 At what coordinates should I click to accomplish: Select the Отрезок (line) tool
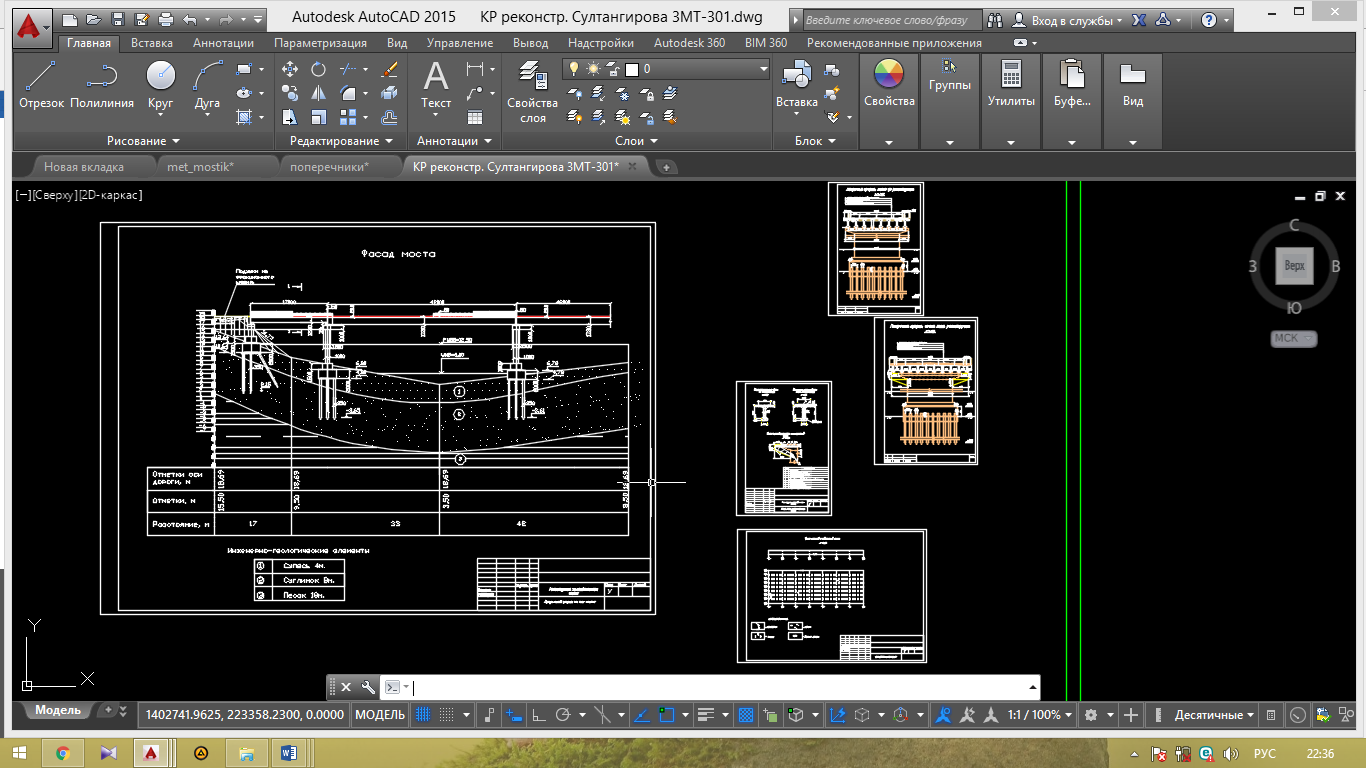[x=41, y=84]
